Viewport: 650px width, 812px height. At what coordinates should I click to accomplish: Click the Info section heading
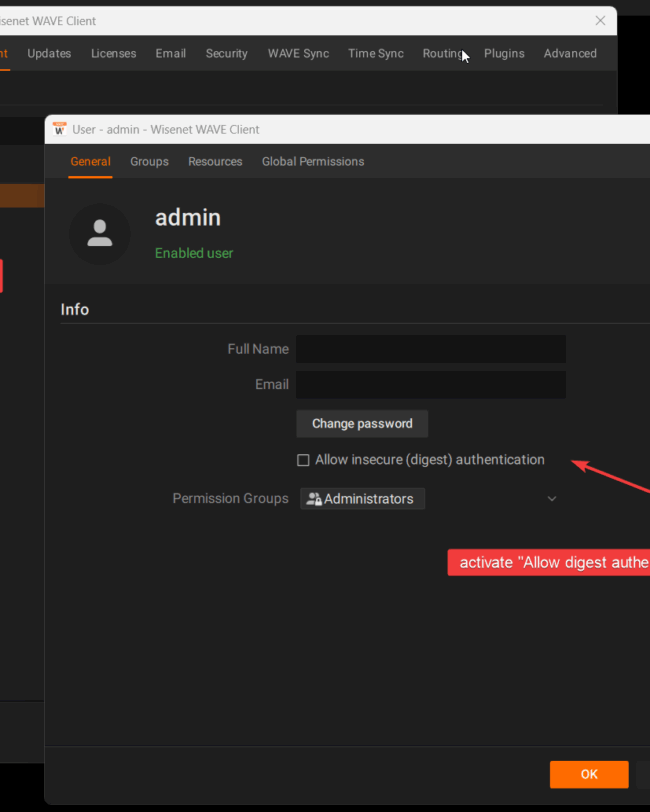pos(75,309)
